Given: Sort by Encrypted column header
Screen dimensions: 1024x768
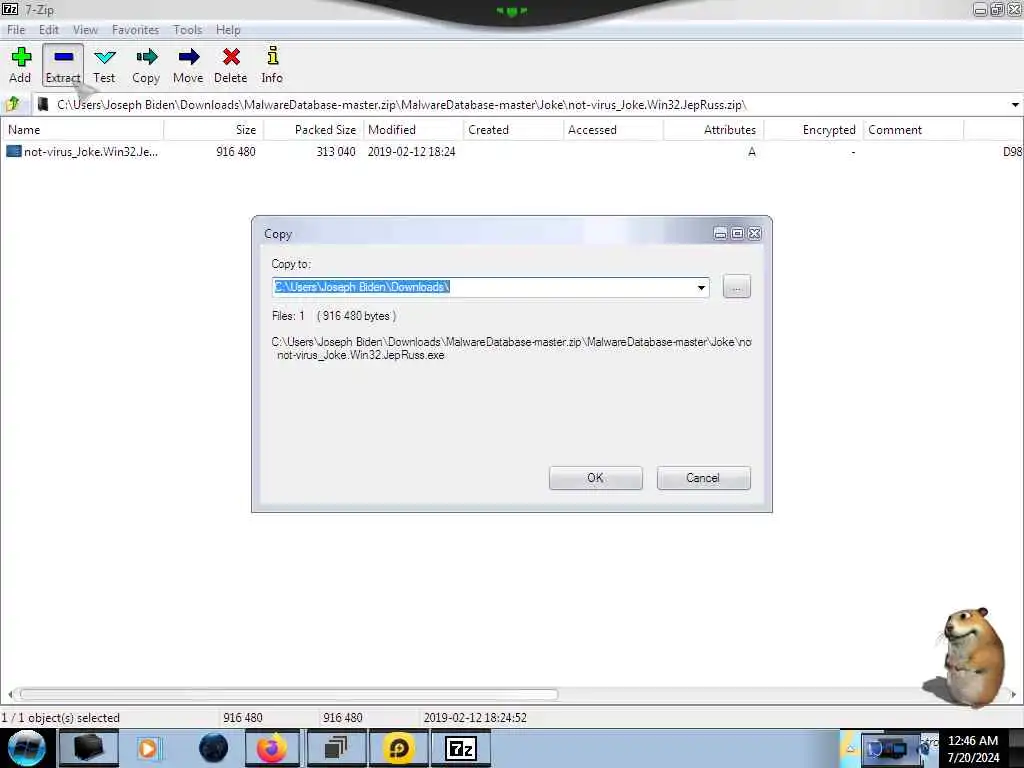Looking at the screenshot, I should (814, 130).
